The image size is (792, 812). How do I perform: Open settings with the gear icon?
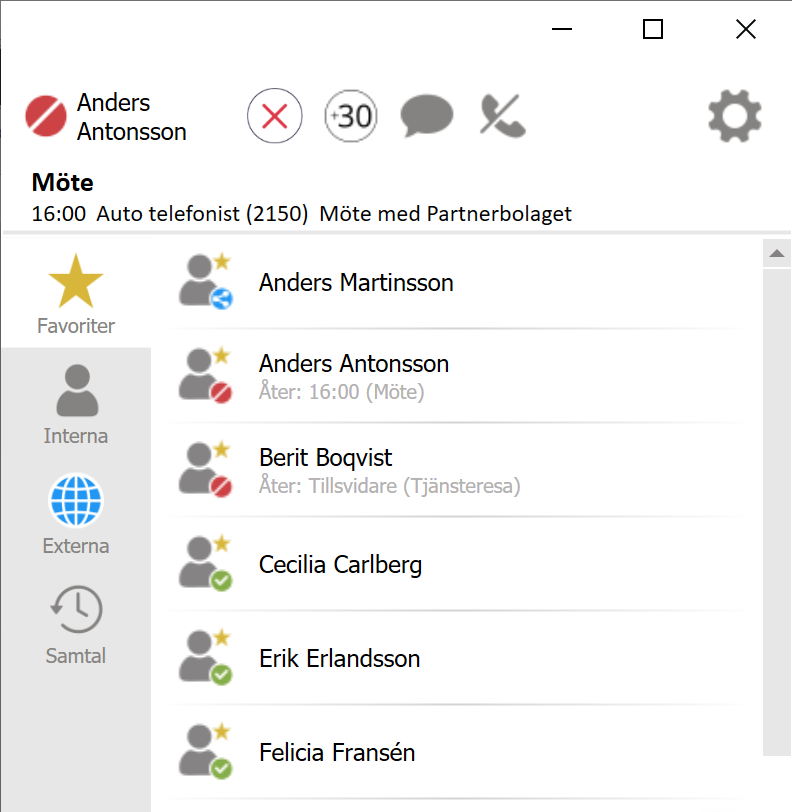click(x=735, y=116)
